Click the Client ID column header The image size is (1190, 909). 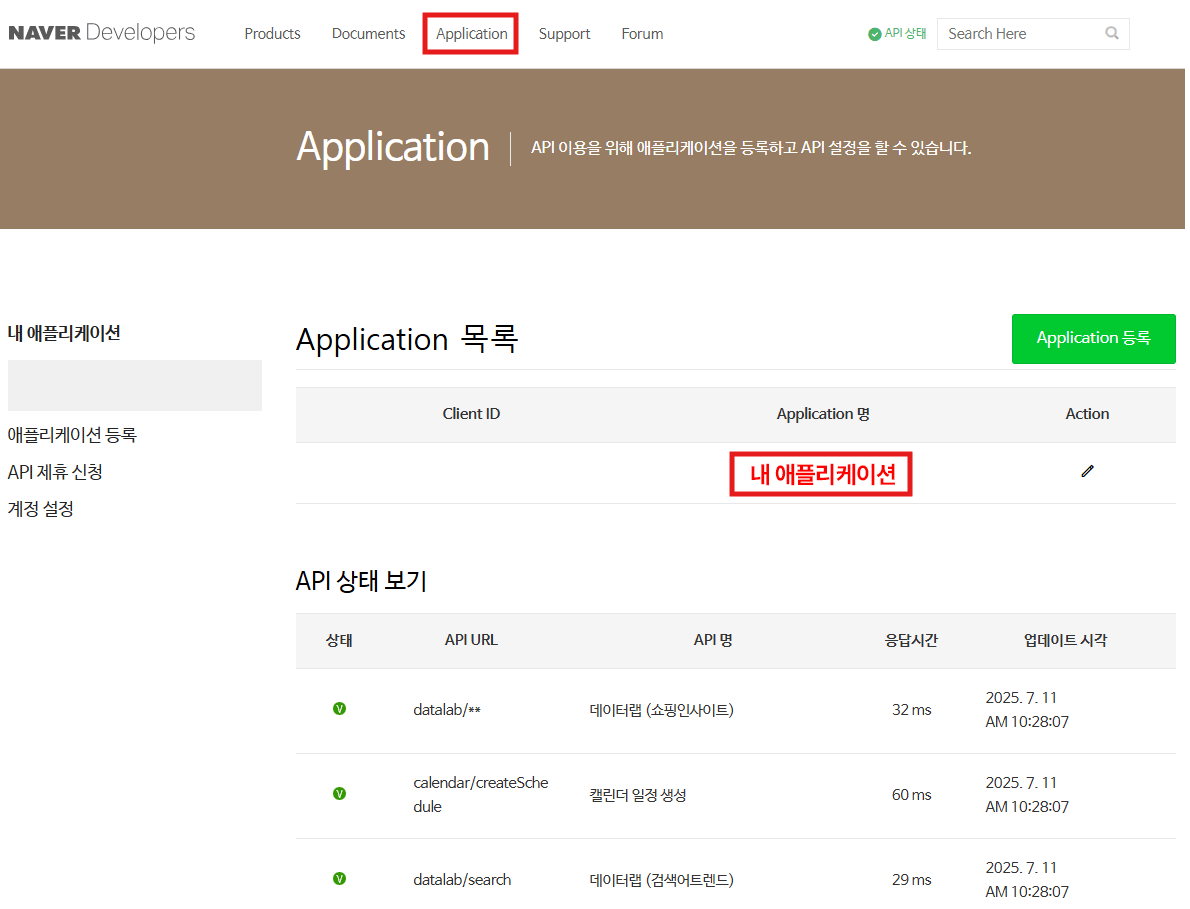[471, 414]
